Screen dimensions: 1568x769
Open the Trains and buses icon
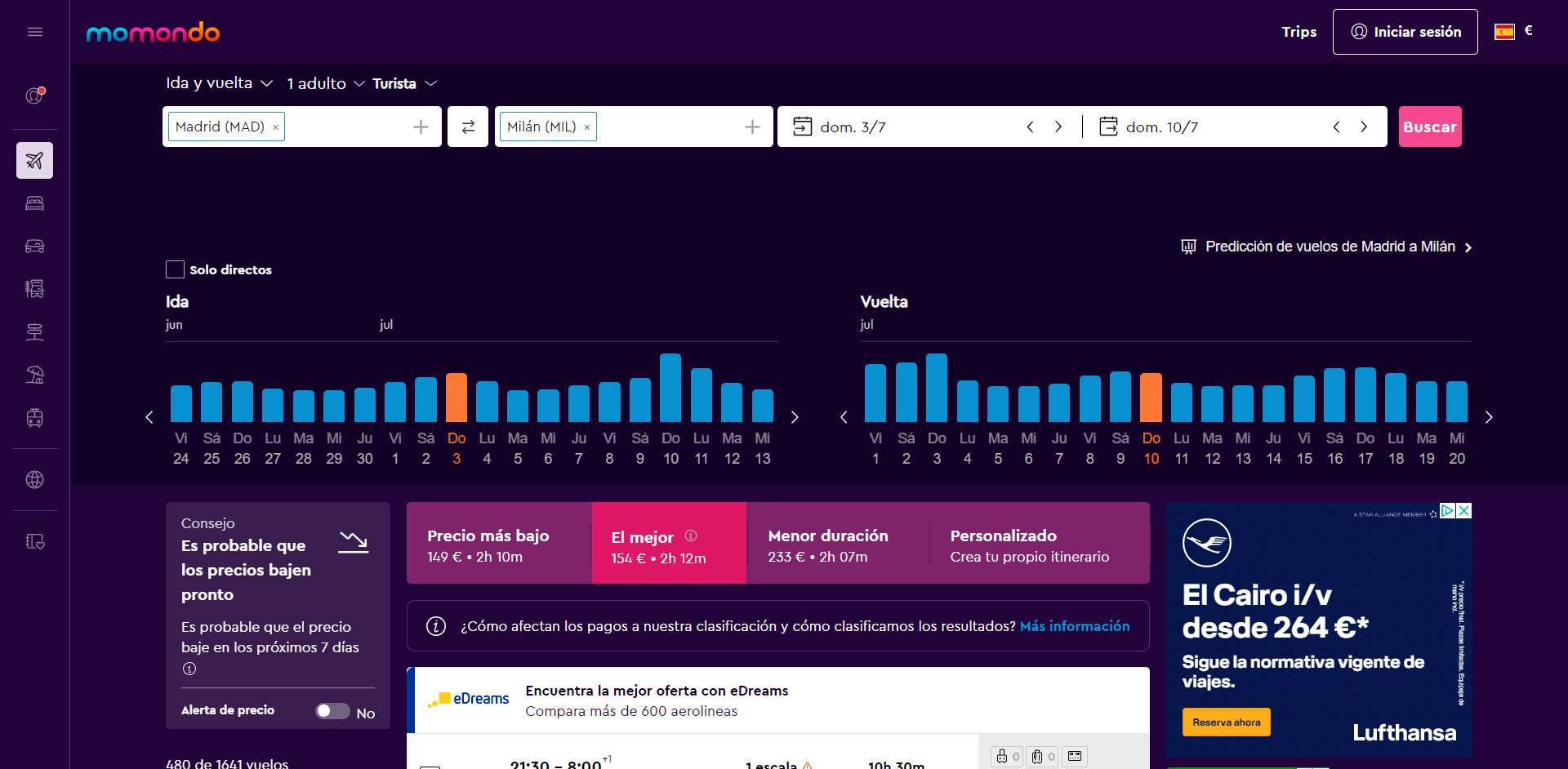34,418
